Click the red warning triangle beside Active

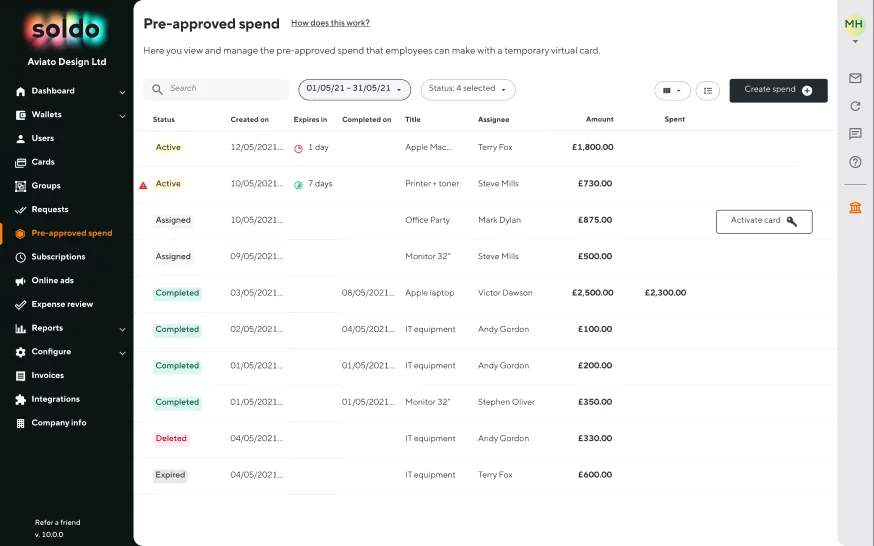click(x=143, y=185)
